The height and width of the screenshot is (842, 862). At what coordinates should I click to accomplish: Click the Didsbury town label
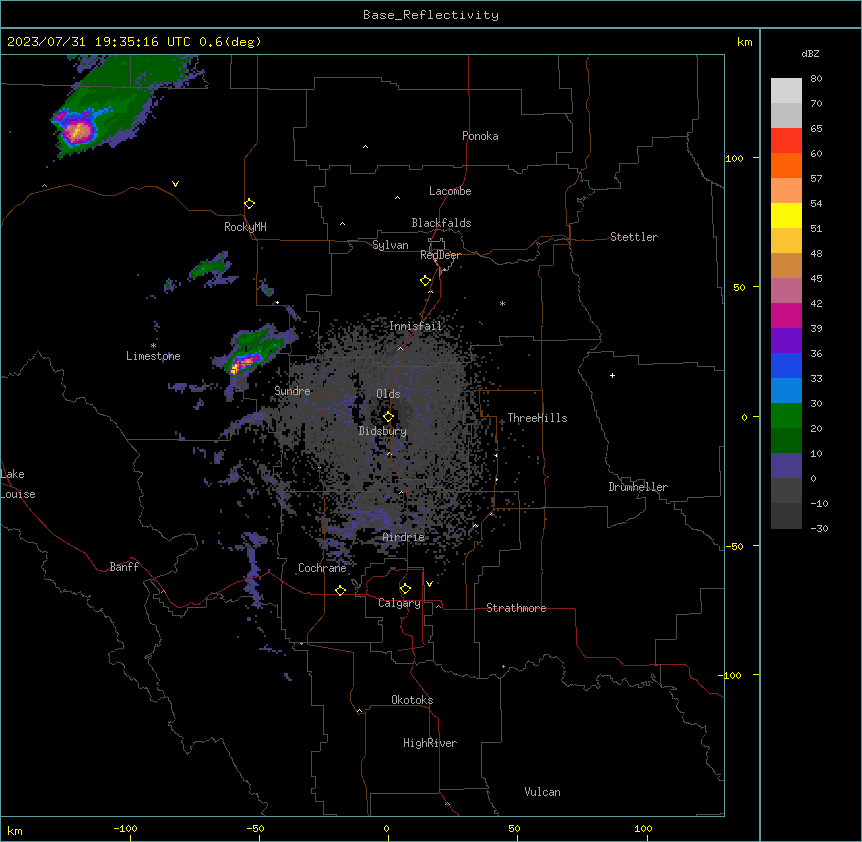pos(382,431)
